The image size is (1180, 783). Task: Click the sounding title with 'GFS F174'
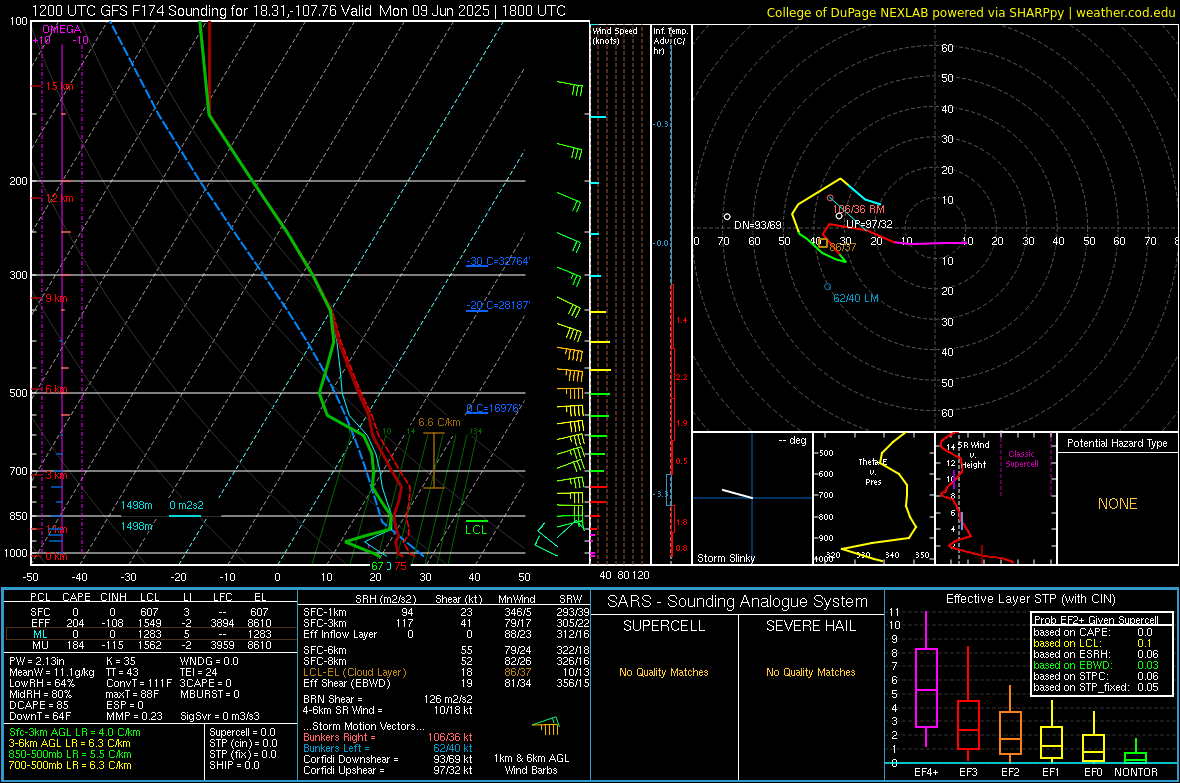299,11
